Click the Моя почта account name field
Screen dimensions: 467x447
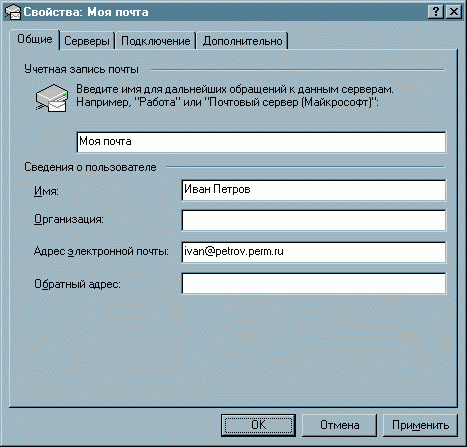point(261,142)
